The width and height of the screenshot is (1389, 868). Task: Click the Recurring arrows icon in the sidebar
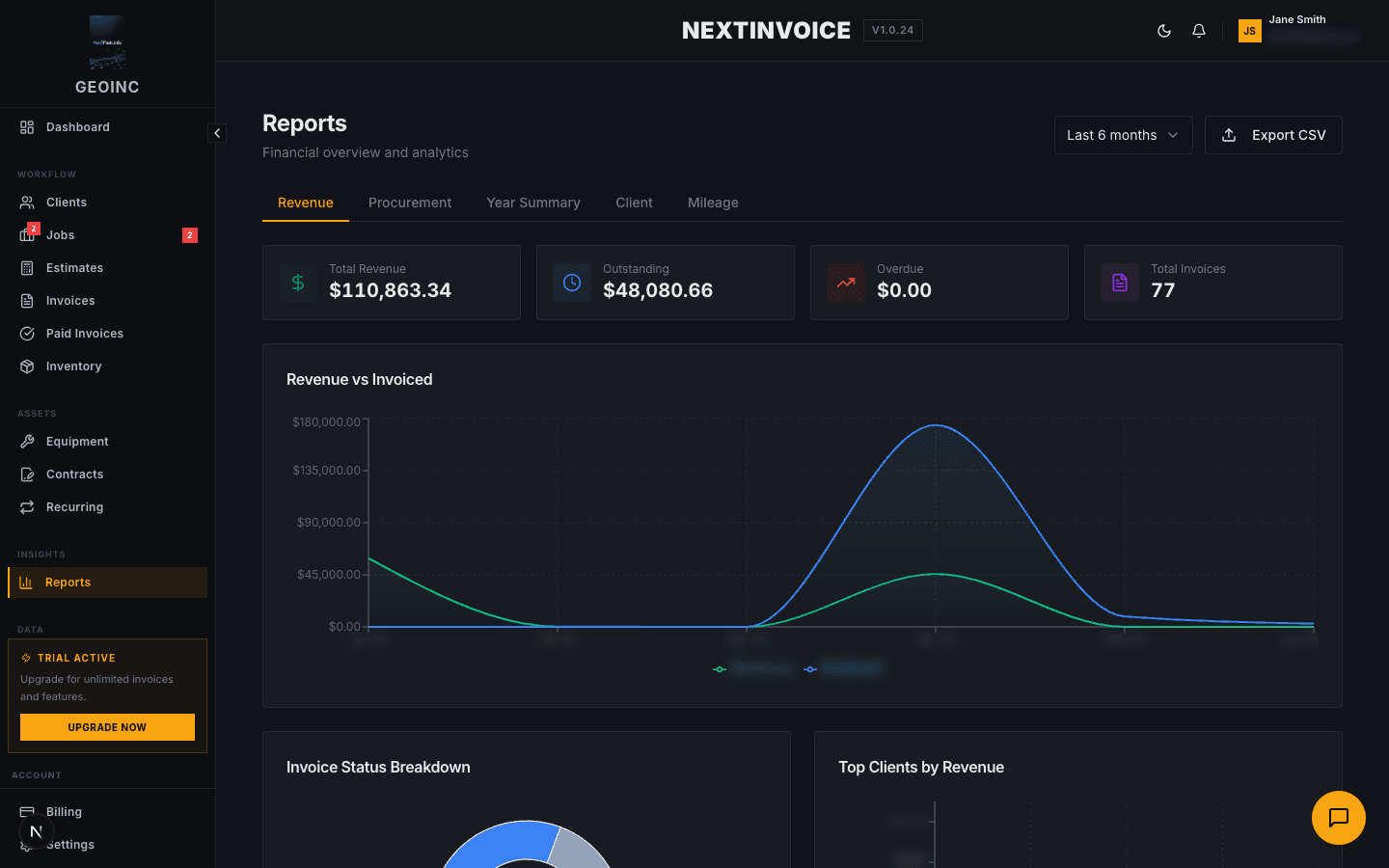coord(27,507)
